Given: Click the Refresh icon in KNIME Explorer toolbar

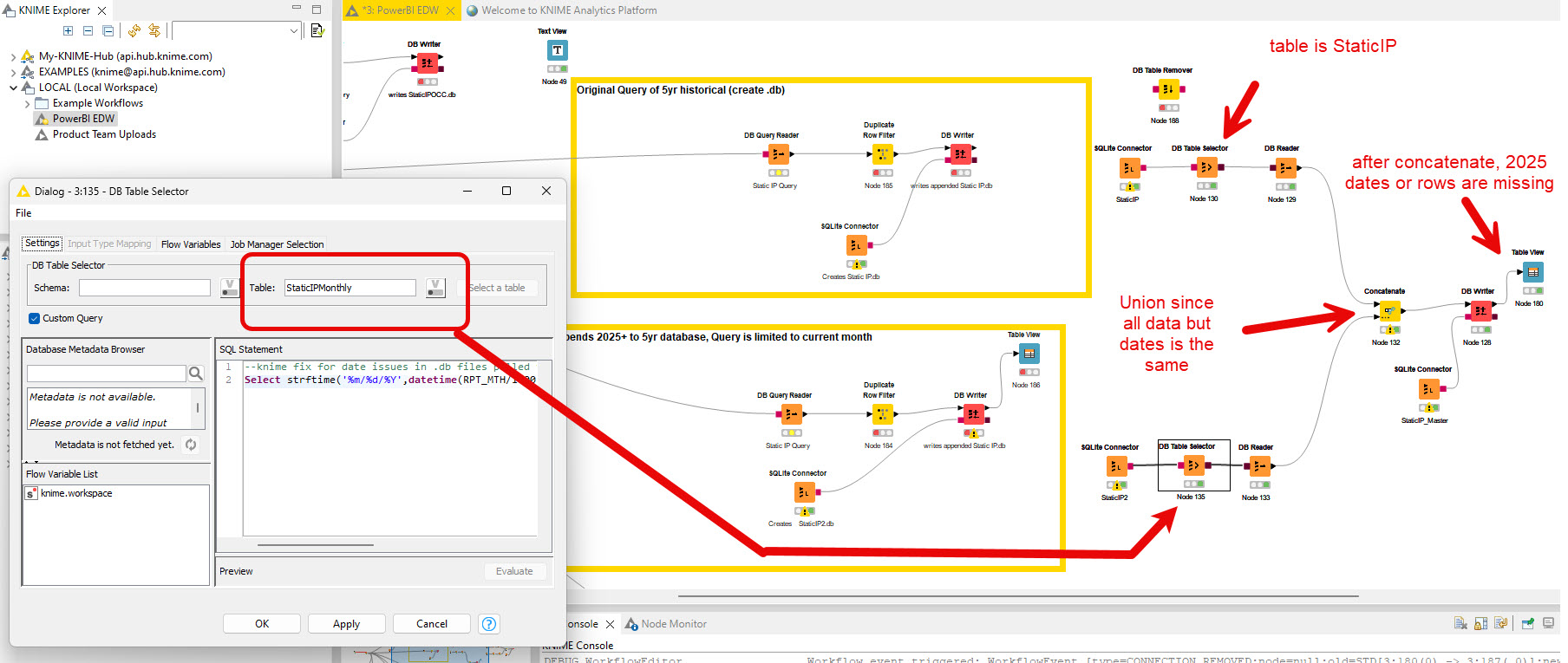Looking at the screenshot, I should (134, 31).
